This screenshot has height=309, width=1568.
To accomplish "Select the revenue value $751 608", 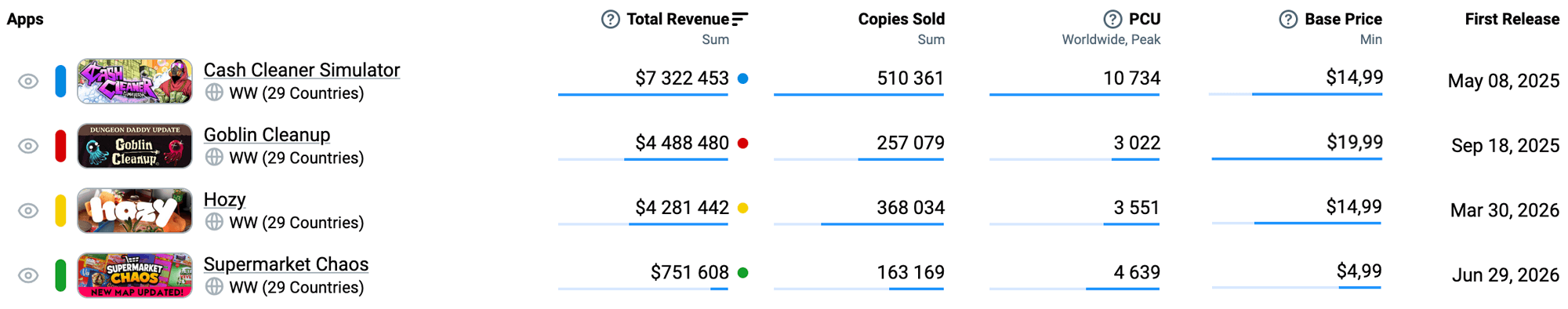I will pos(690,273).
